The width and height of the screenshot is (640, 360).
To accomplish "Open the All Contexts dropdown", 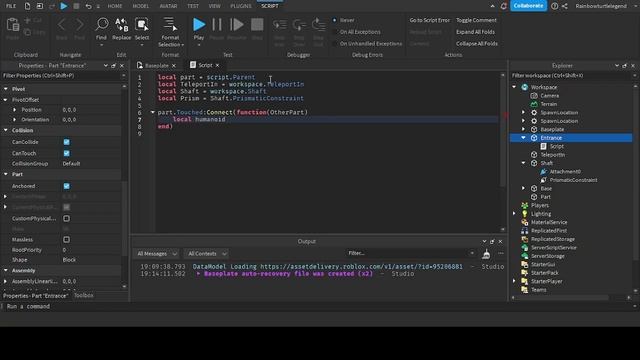I will pos(206,253).
